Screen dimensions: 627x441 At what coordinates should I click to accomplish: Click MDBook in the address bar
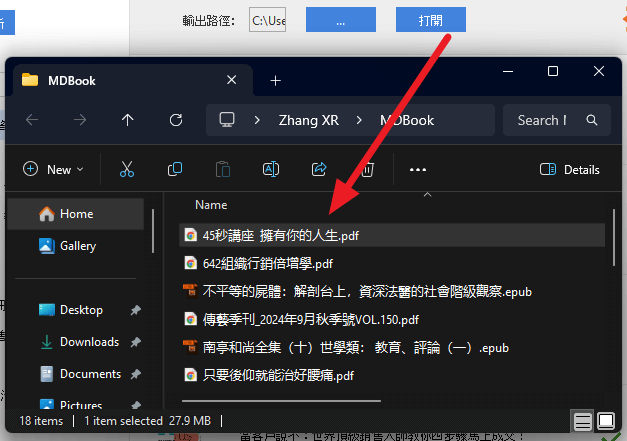click(x=407, y=120)
